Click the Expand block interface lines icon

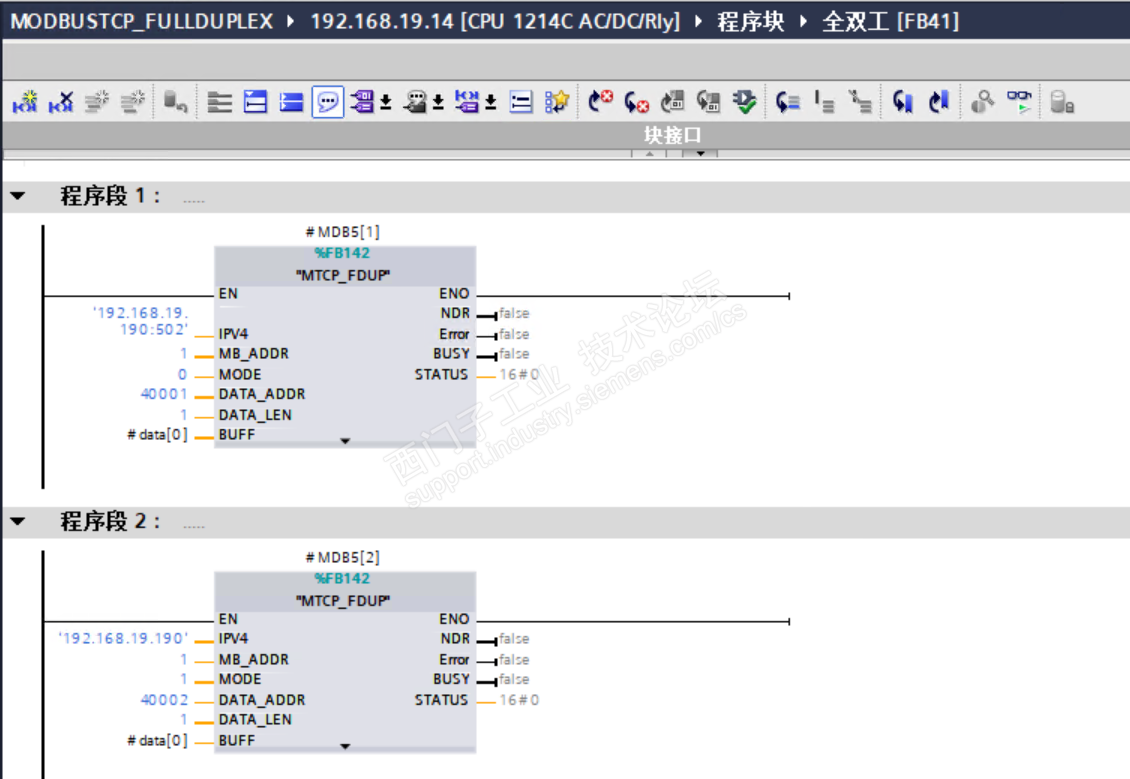(220, 102)
